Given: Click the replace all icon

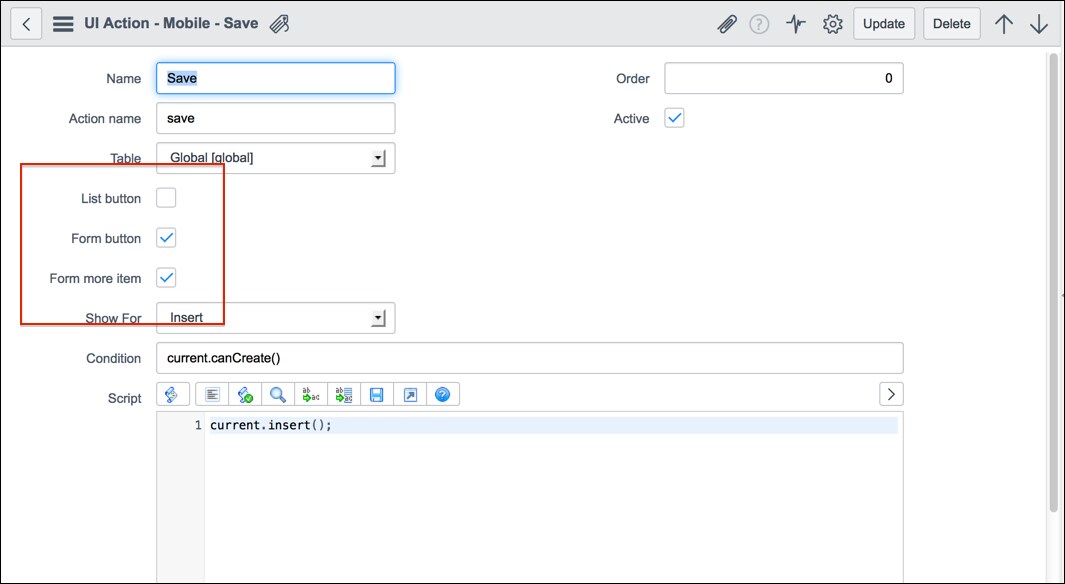Looking at the screenshot, I should (344, 394).
